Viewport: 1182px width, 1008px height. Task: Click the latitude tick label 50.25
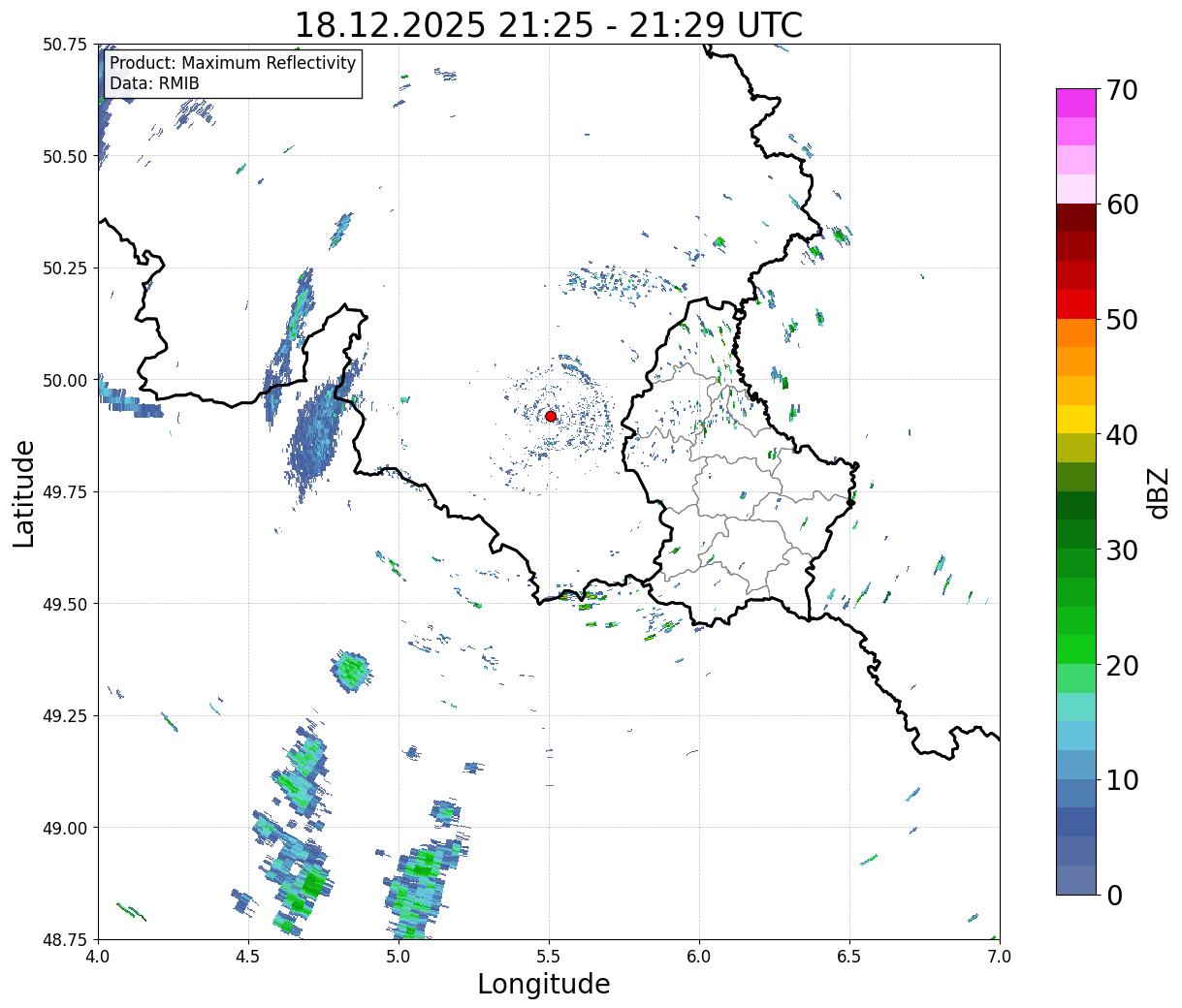coord(65,268)
